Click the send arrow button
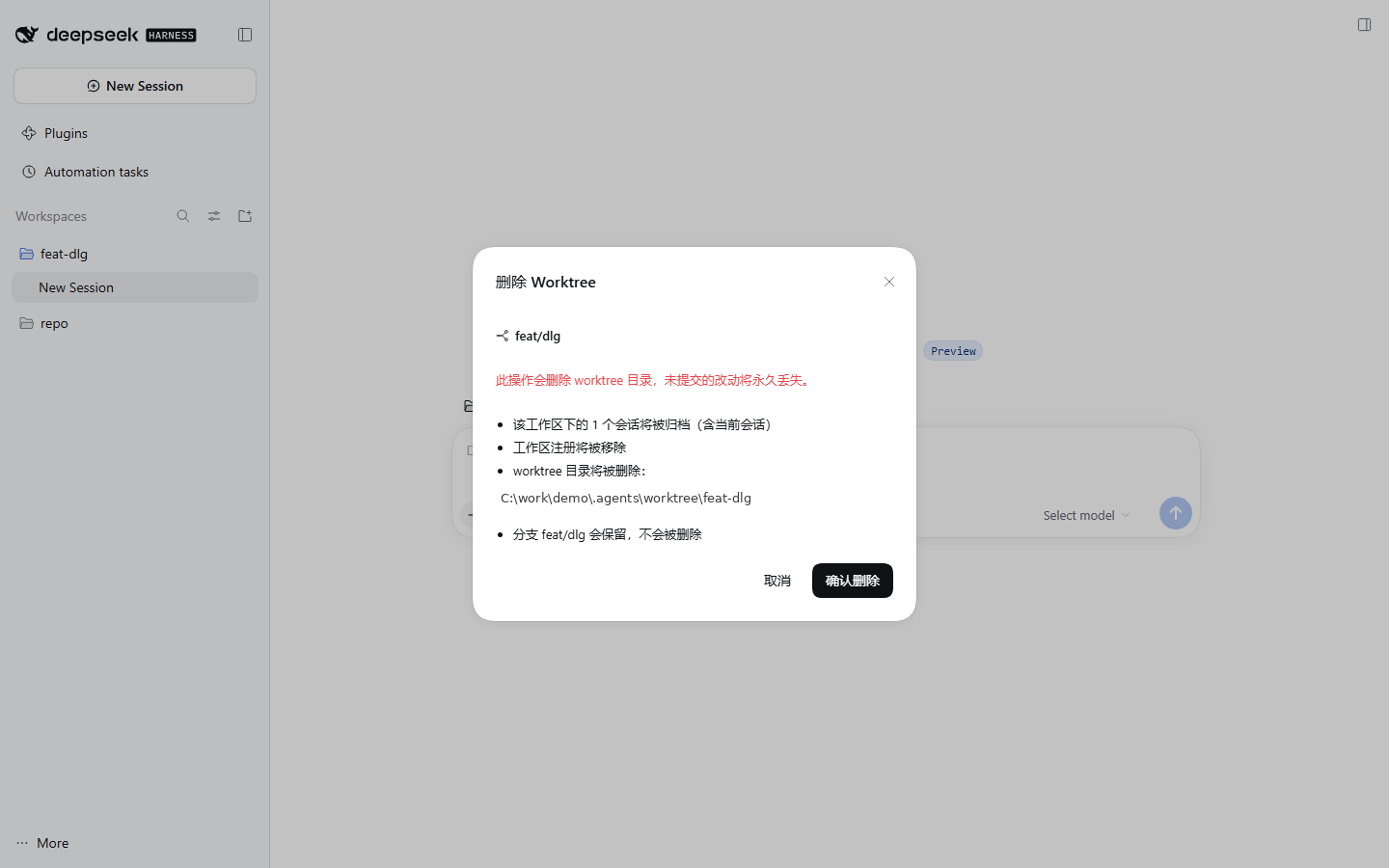 tap(1176, 513)
